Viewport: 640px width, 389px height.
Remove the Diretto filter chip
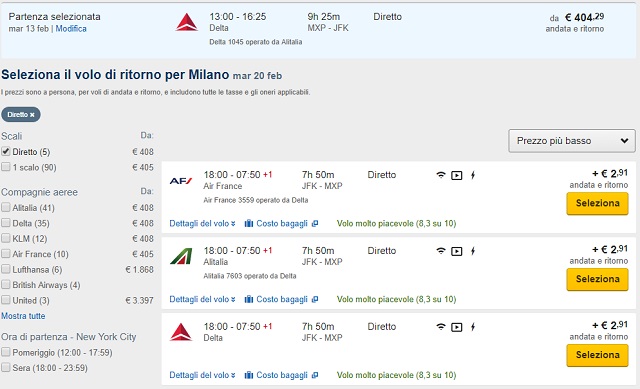pyautogui.click(x=32, y=115)
